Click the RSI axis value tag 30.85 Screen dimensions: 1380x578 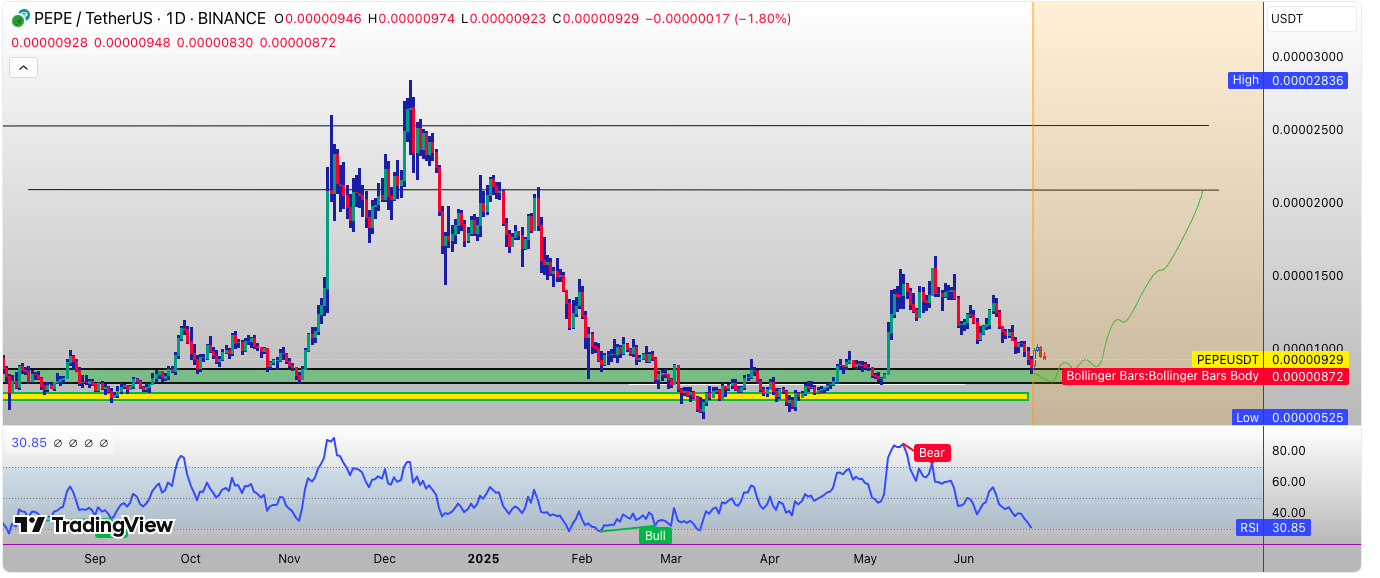coord(1286,528)
